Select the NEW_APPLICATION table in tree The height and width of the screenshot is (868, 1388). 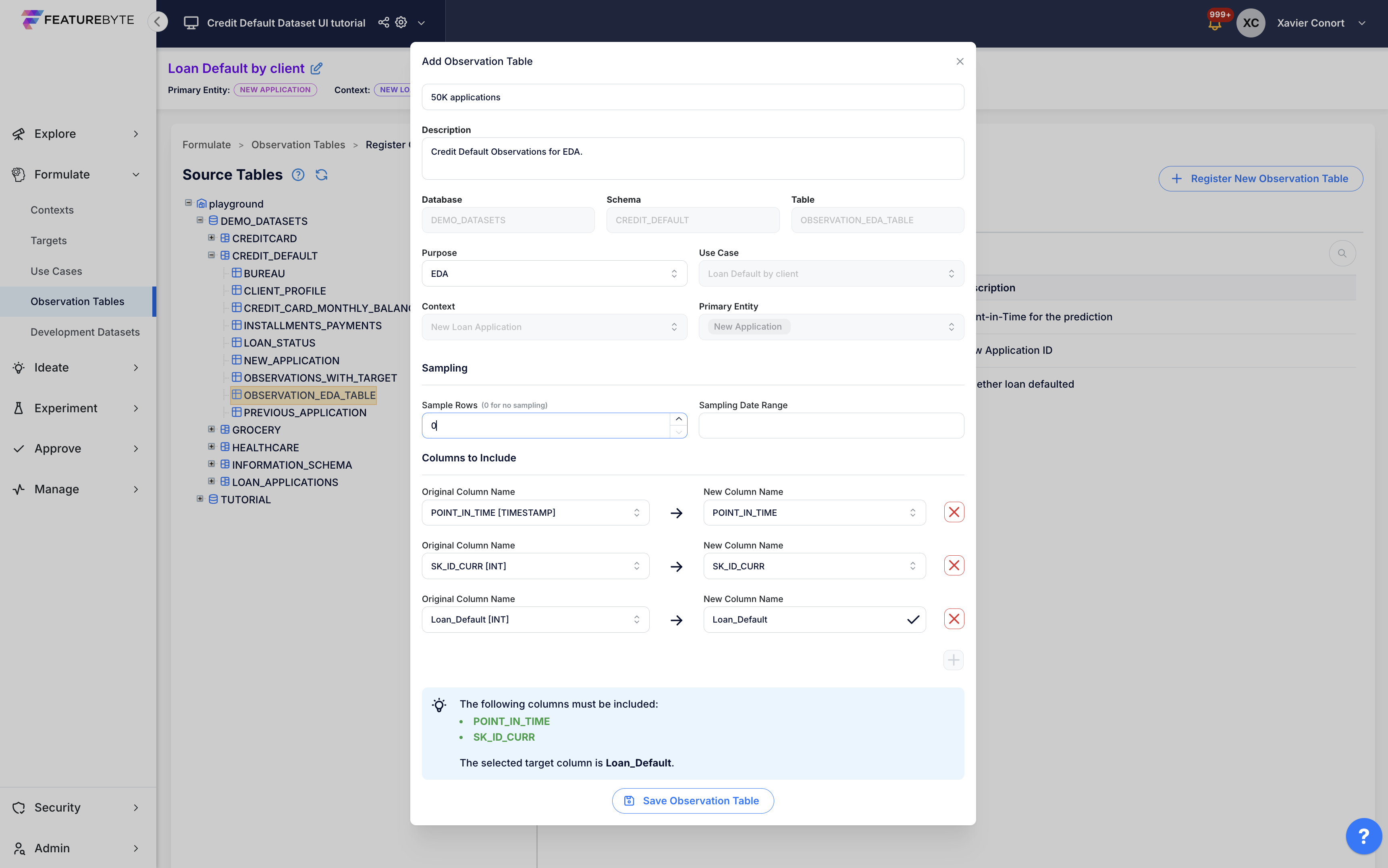[291, 361]
